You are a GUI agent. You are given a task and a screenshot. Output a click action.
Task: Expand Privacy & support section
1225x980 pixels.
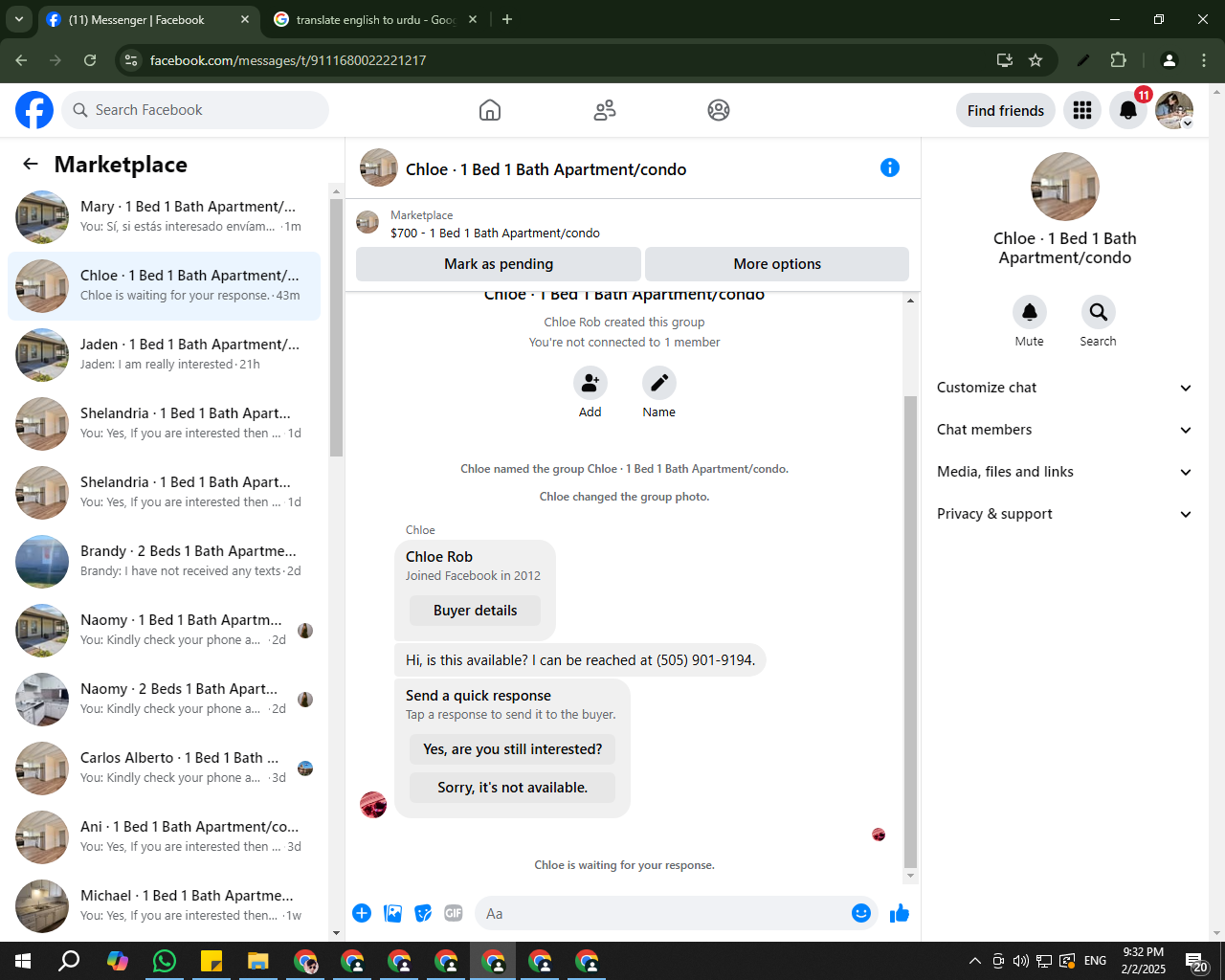point(1064,514)
